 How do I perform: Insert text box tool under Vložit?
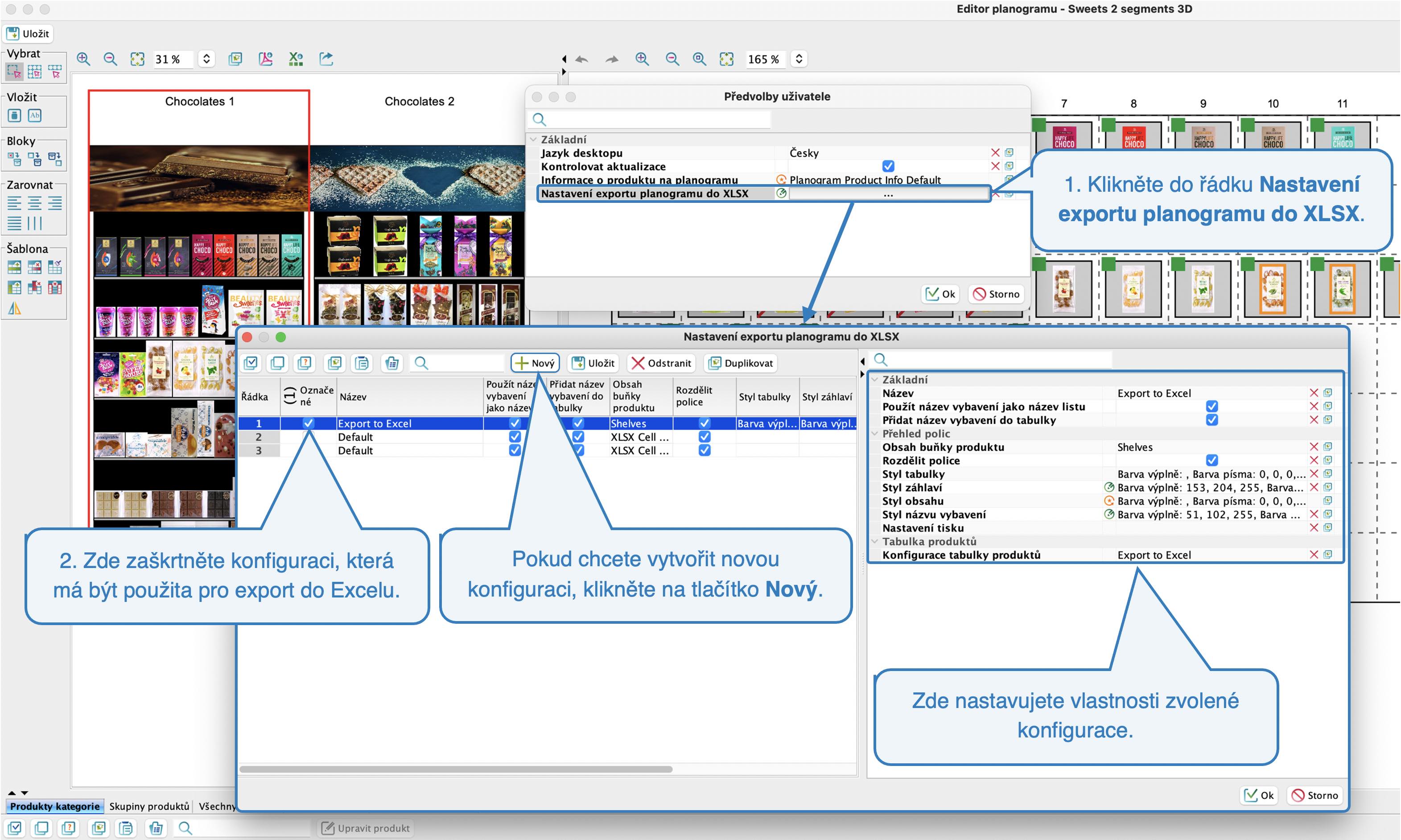click(x=34, y=115)
